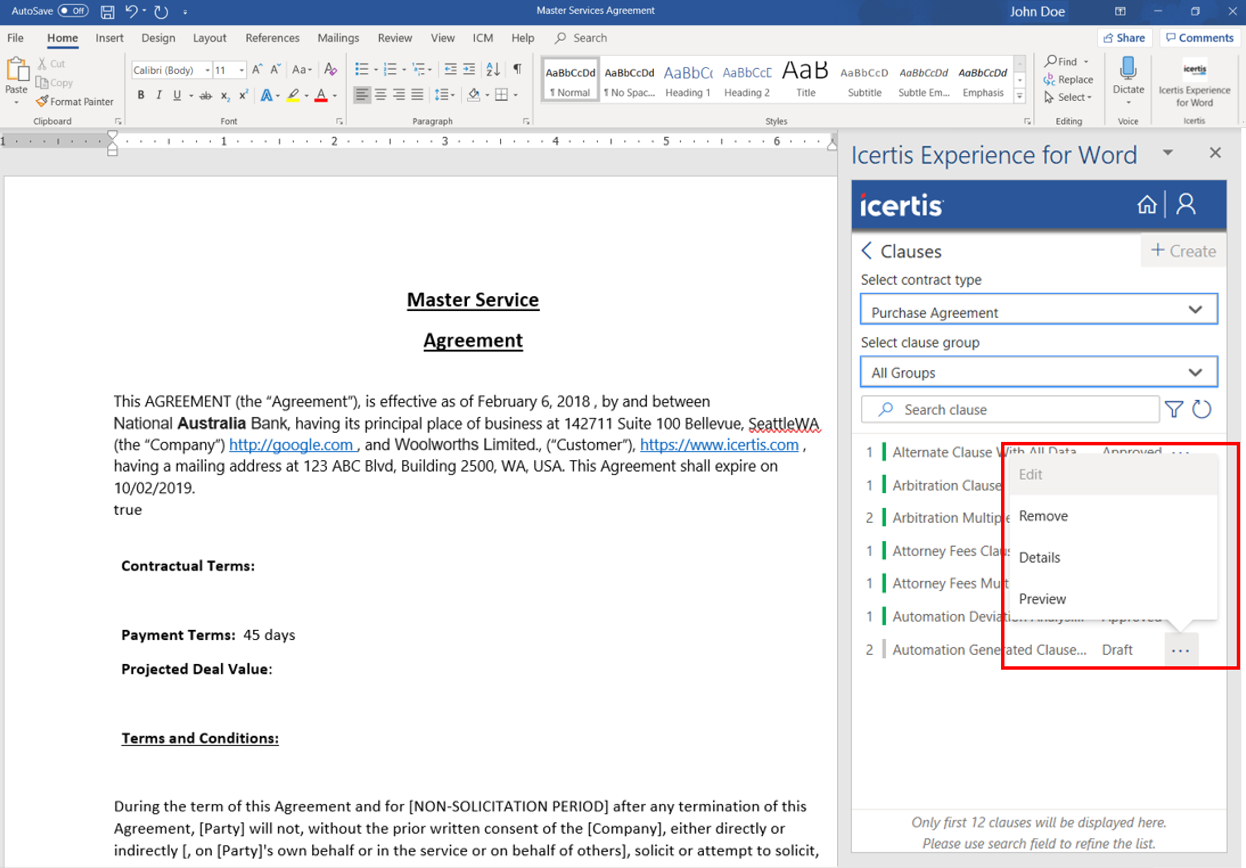Screen dimensions: 1246x868
Task: Open the https://www.icertis.com hyperlink
Action: click(x=719, y=445)
